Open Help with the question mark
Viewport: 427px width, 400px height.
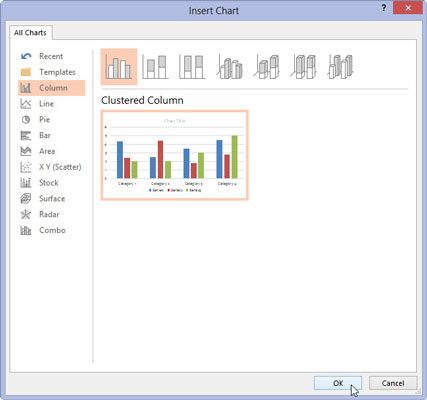tap(384, 8)
